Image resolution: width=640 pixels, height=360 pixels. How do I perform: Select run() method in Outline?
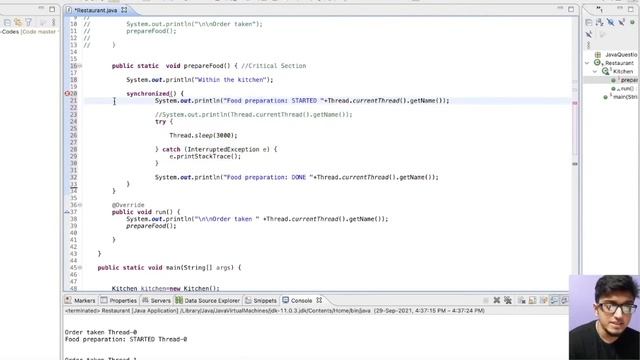623,89
